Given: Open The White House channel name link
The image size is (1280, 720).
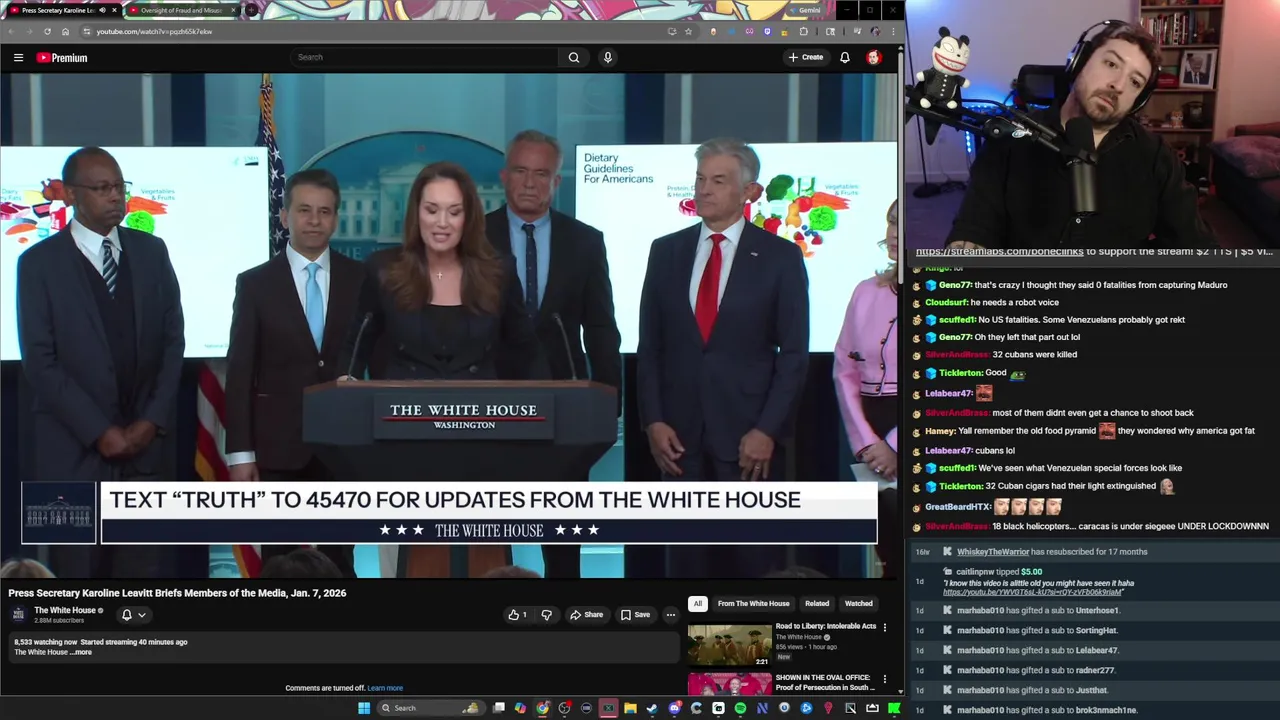Looking at the screenshot, I should (65, 610).
